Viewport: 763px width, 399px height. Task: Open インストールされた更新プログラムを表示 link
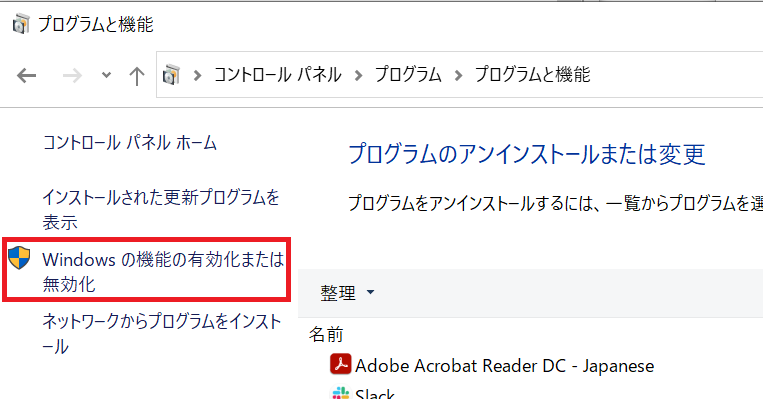161,210
